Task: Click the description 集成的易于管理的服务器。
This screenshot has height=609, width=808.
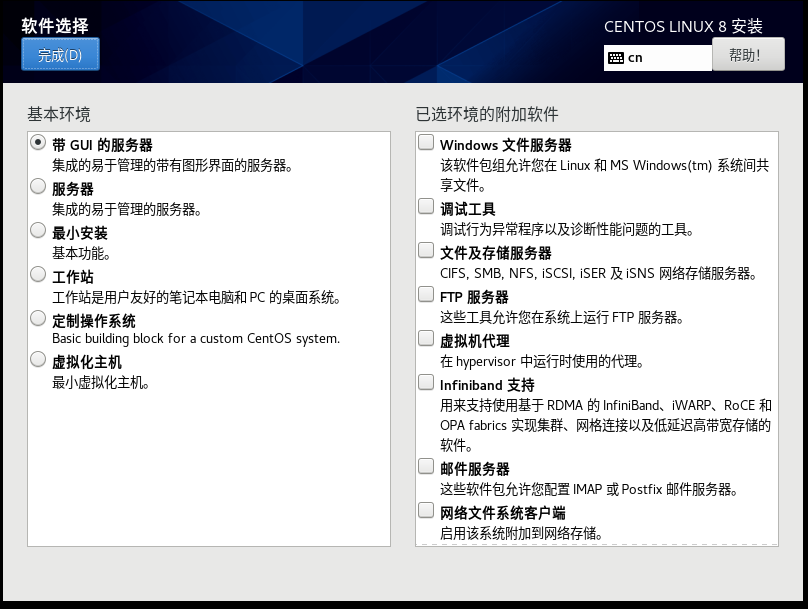Action: (x=127, y=209)
